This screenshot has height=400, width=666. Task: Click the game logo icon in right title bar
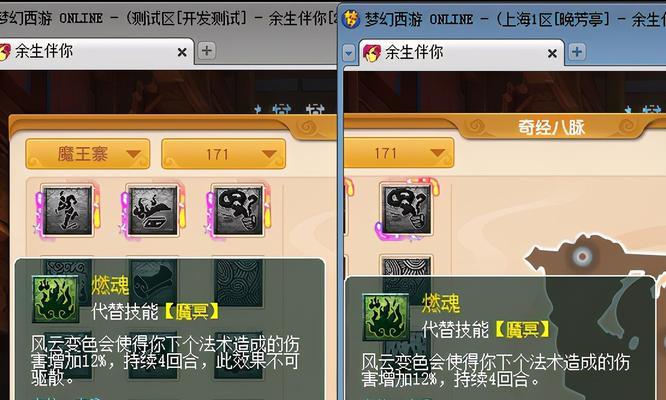click(352, 19)
